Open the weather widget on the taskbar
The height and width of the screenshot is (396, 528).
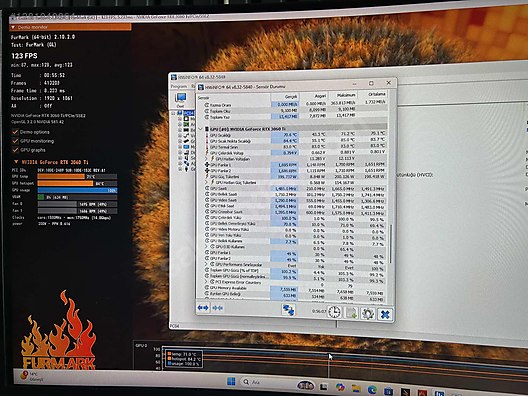[32, 376]
